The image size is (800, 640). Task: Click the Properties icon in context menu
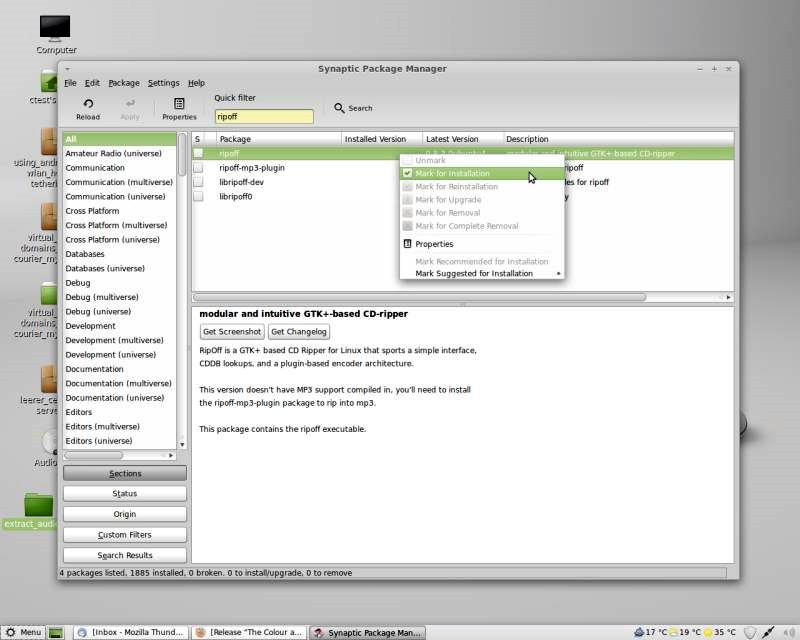407,244
